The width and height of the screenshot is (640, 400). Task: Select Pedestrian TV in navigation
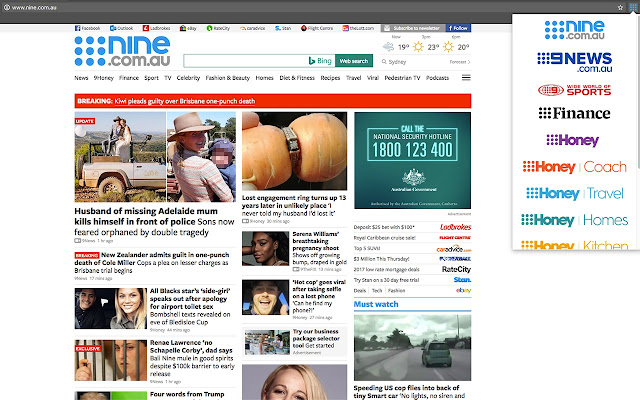coord(402,78)
